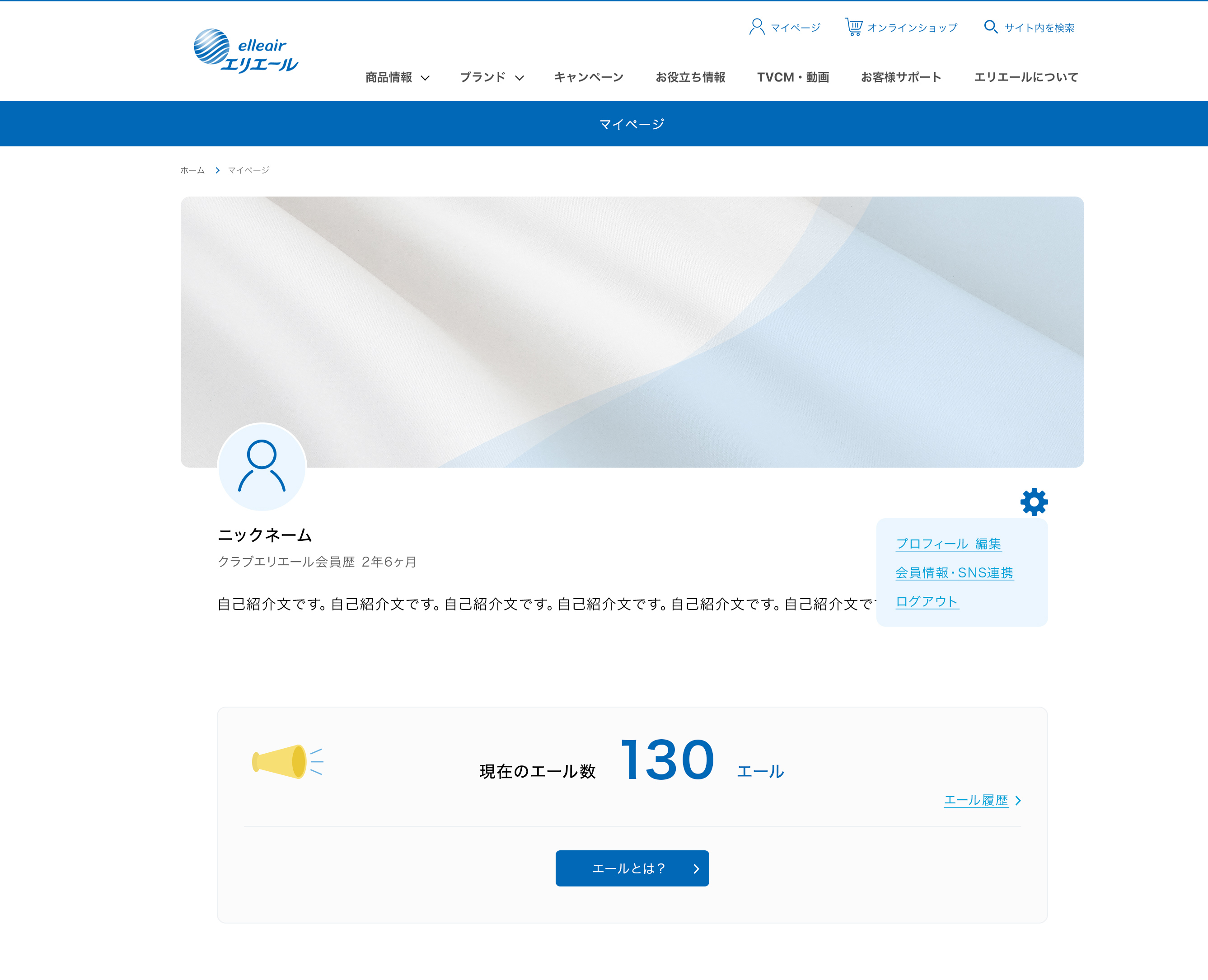Open マイページ via the person icon

pyautogui.click(x=755, y=26)
